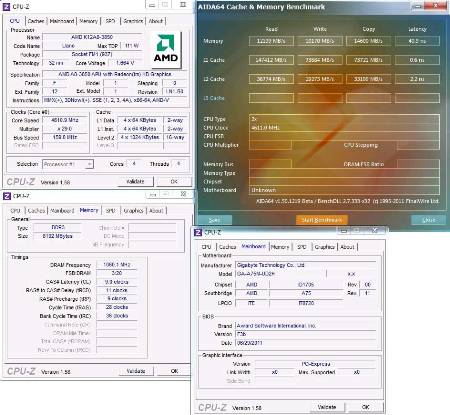Open Memory tab in the CPU-Z processor window

coord(89,21)
